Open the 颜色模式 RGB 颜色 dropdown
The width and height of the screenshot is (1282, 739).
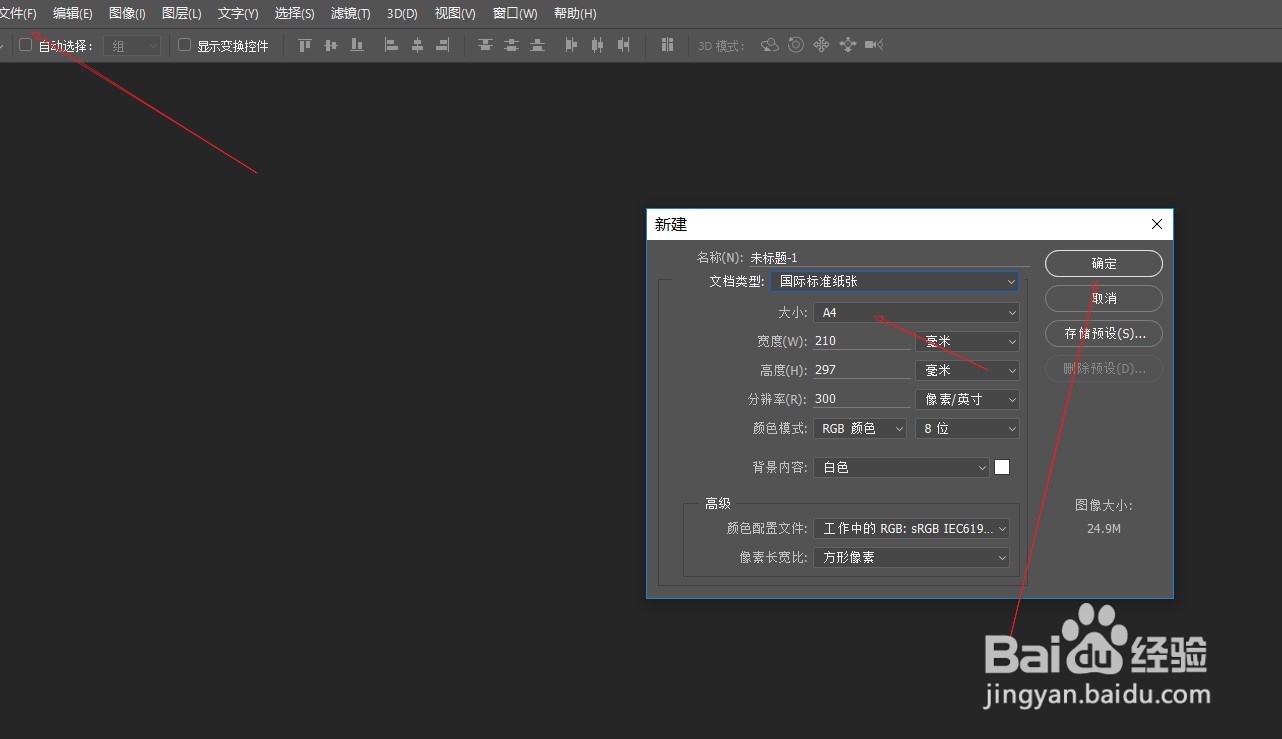860,428
